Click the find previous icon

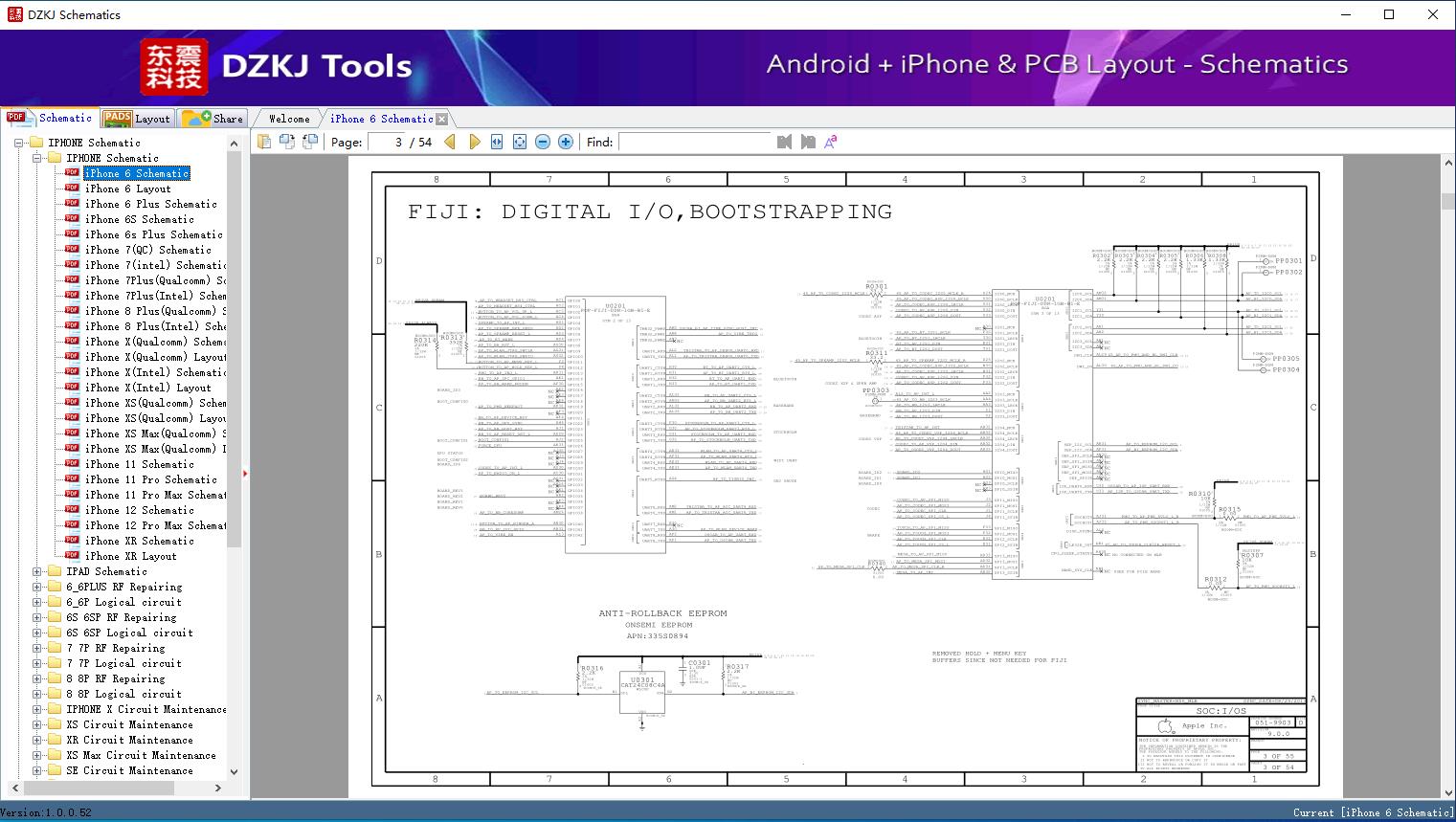click(785, 142)
